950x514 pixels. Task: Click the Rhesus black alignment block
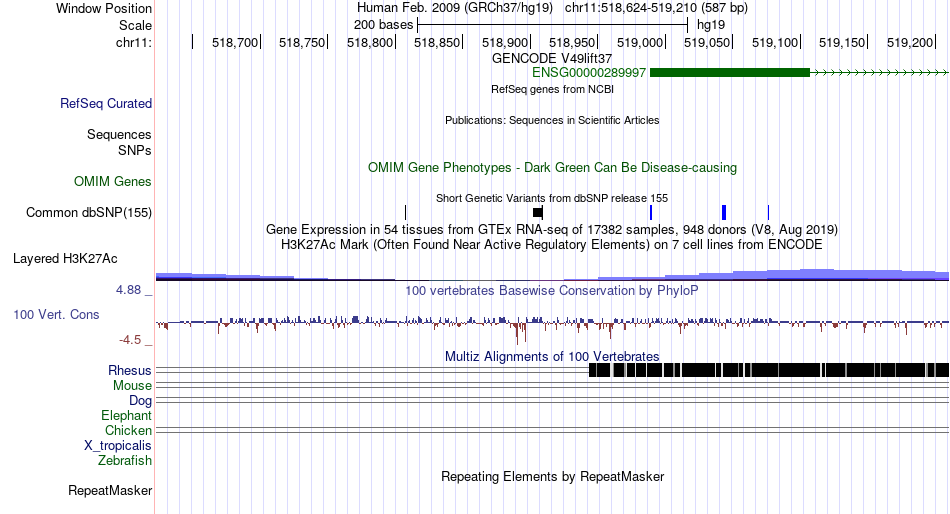tap(769, 370)
